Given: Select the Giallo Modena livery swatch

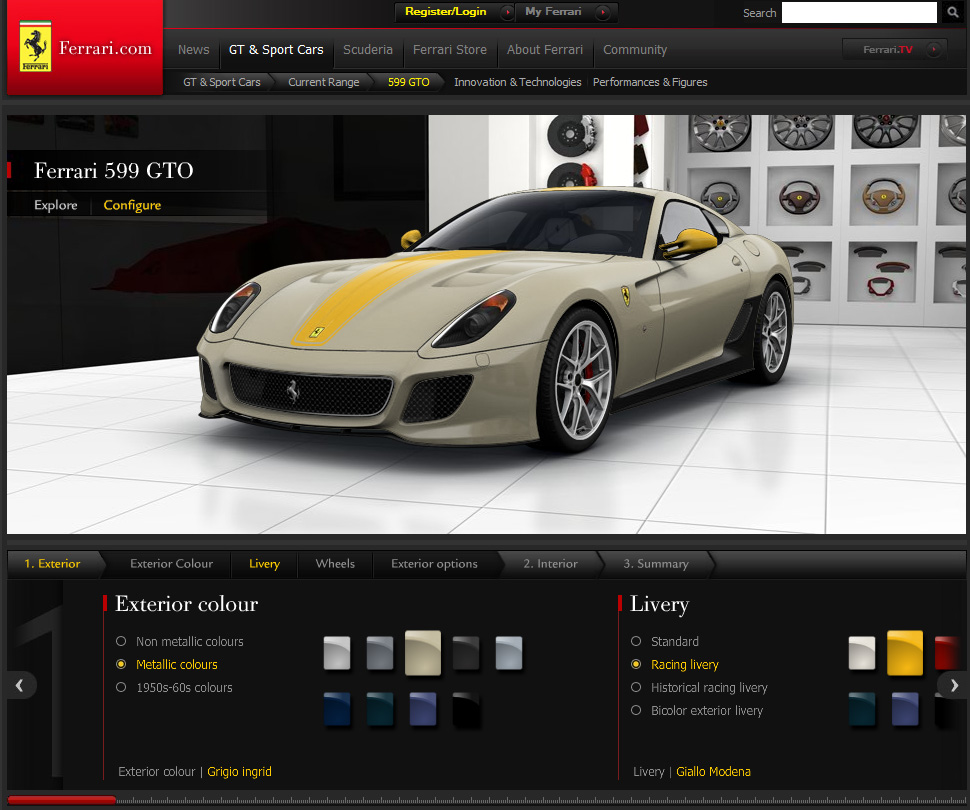Looking at the screenshot, I should click(x=904, y=652).
